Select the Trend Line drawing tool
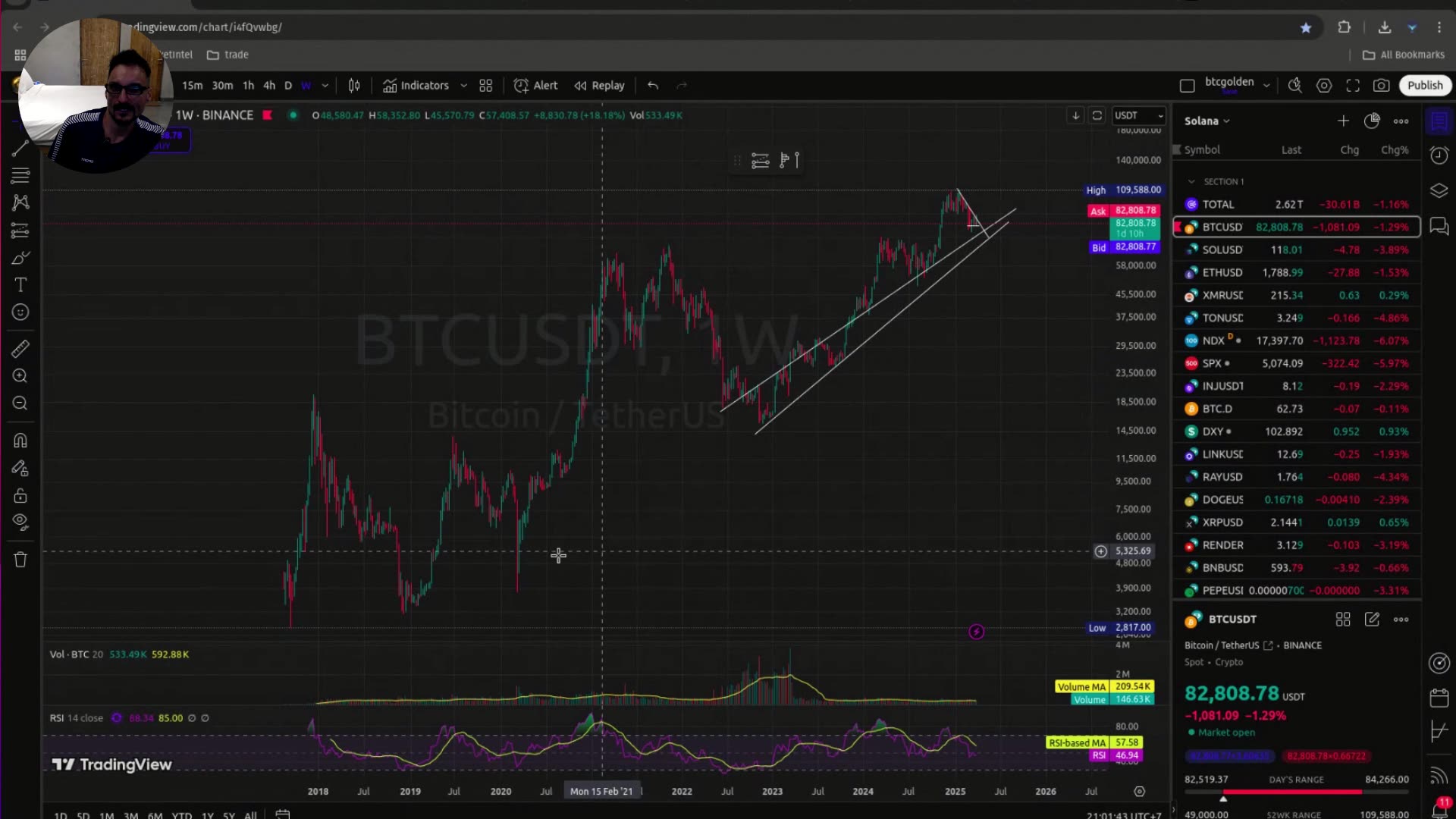Viewport: 1456px width, 819px height. coord(20,149)
